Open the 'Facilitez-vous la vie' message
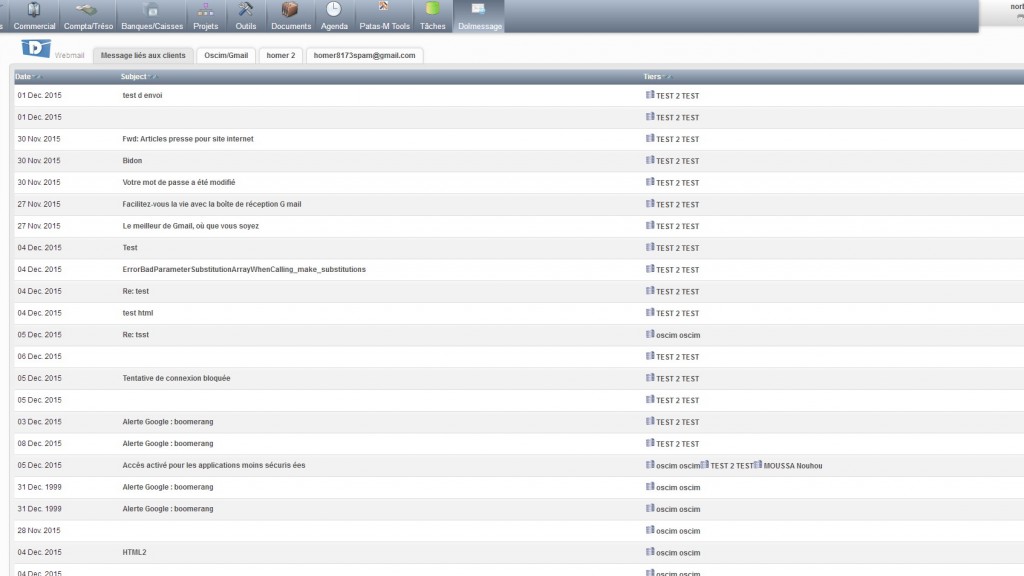This screenshot has width=1024, height=576. pos(212,204)
